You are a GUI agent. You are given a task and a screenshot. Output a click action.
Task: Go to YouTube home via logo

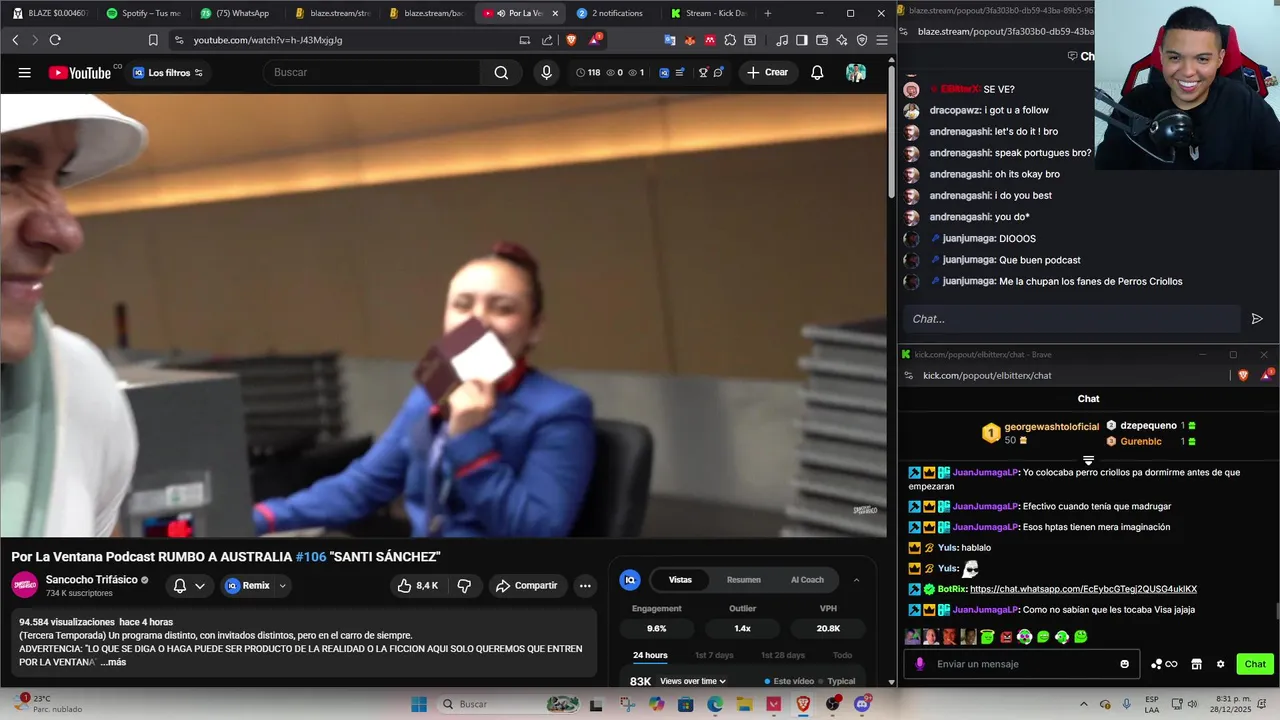[x=79, y=72]
